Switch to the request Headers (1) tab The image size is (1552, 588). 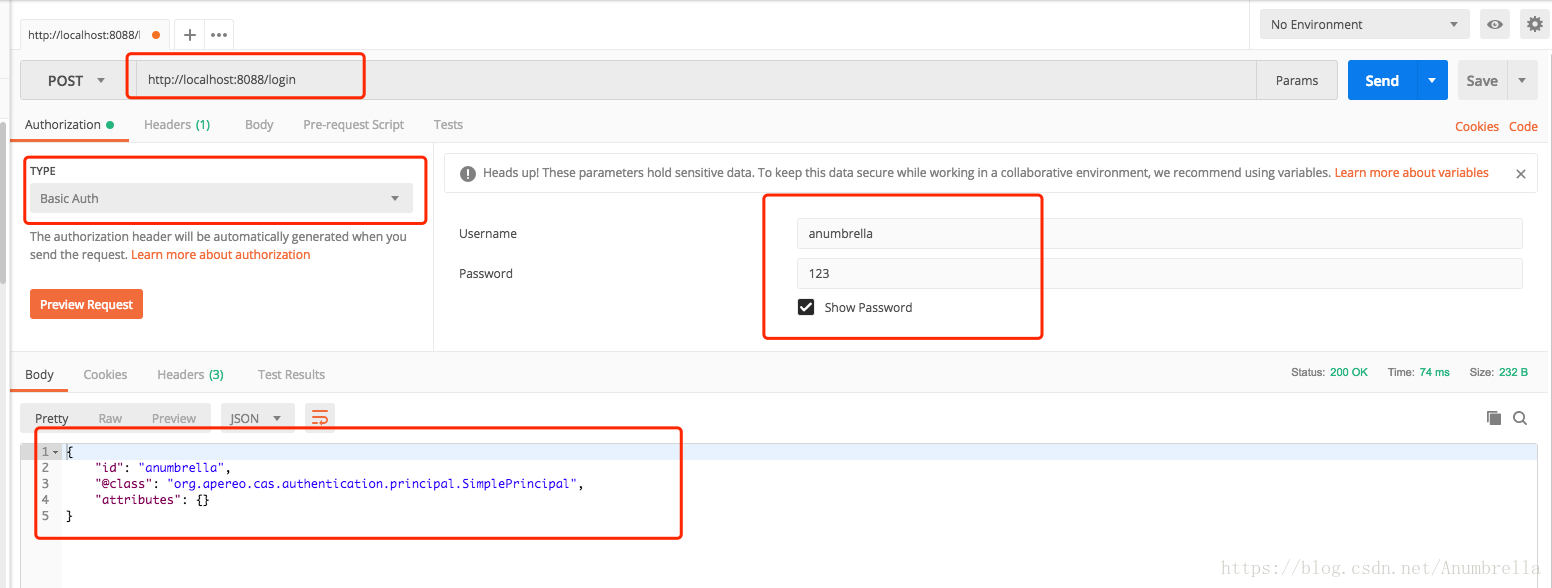coord(177,125)
